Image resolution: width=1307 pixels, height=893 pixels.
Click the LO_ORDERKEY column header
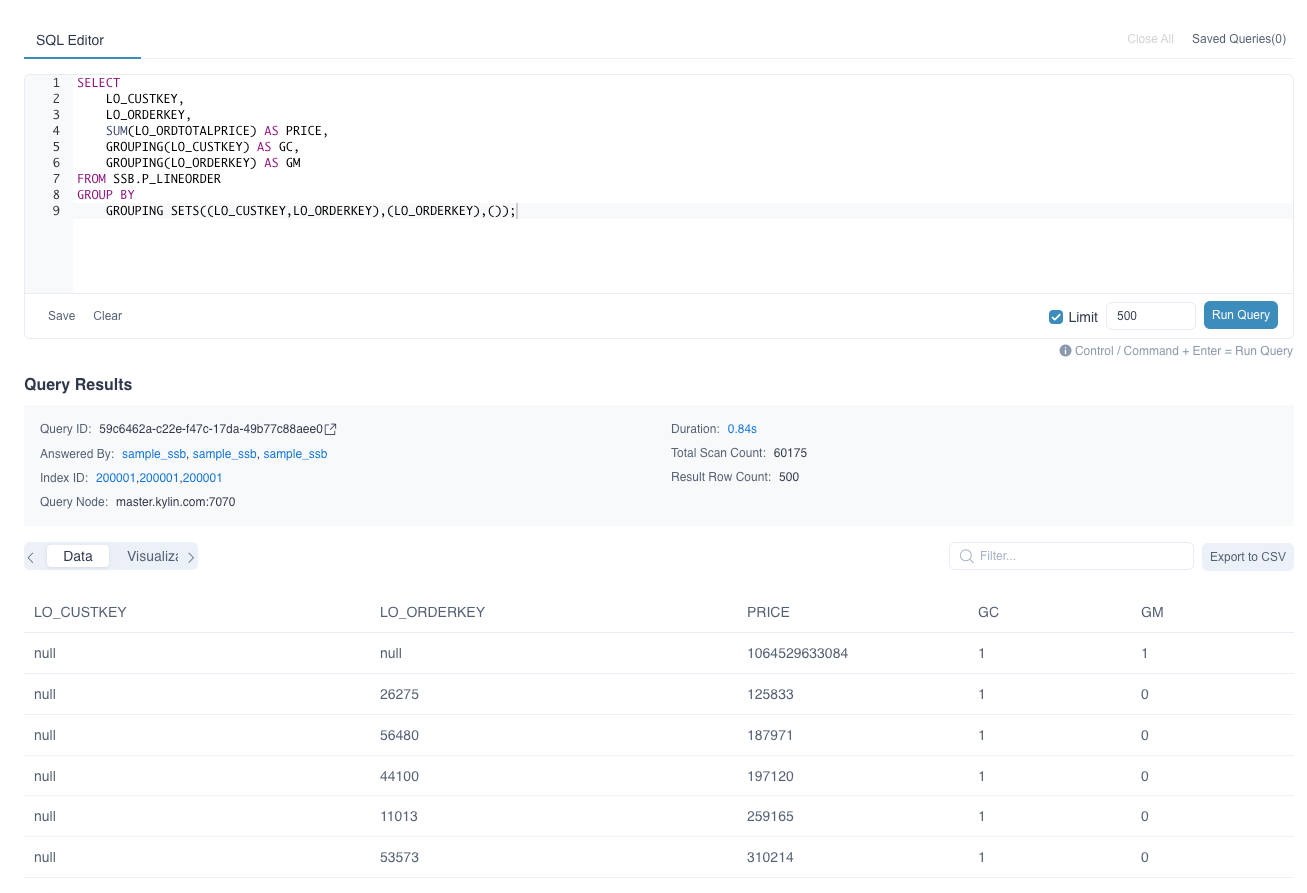point(432,612)
